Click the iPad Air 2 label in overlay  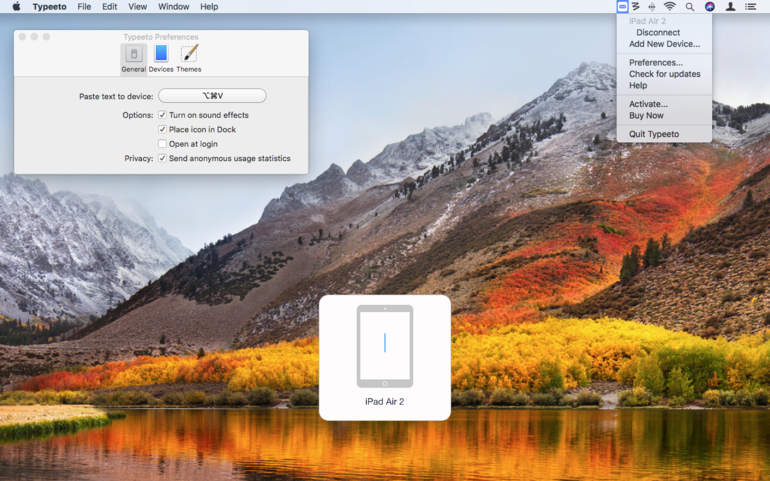coord(385,401)
